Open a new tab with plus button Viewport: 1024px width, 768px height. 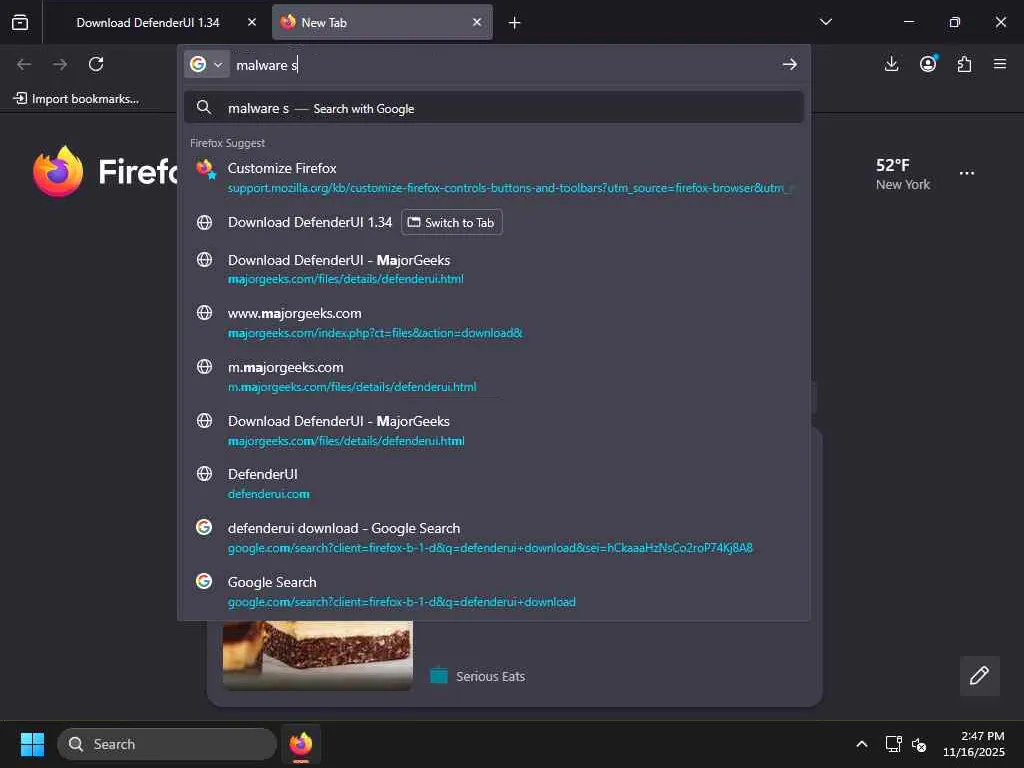coord(515,24)
